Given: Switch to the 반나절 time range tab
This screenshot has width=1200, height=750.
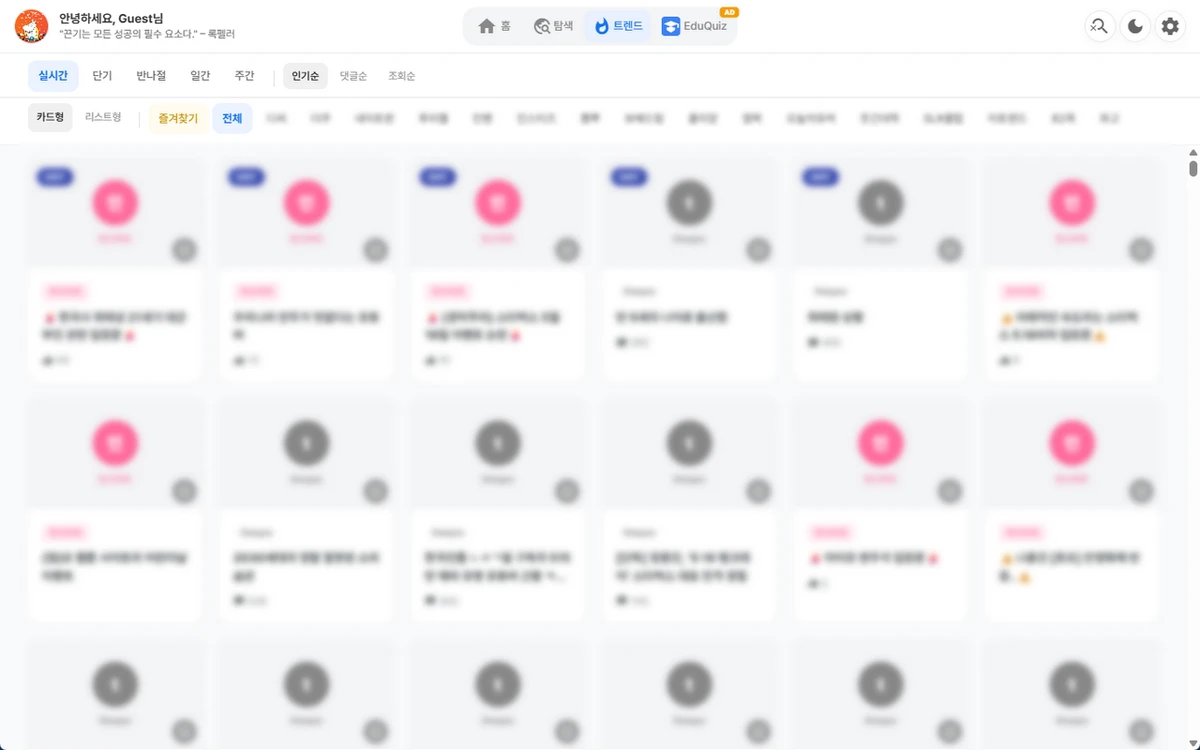Looking at the screenshot, I should (151, 76).
